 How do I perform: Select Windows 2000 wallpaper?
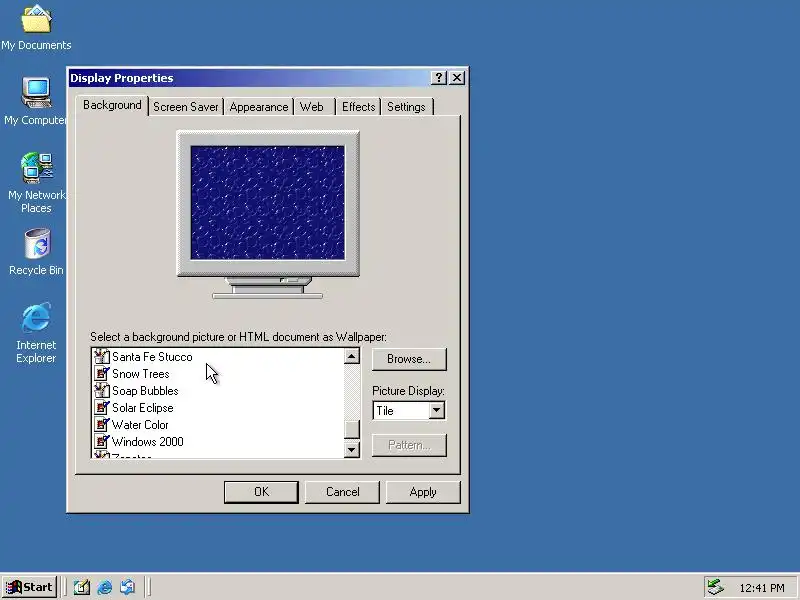pos(147,441)
